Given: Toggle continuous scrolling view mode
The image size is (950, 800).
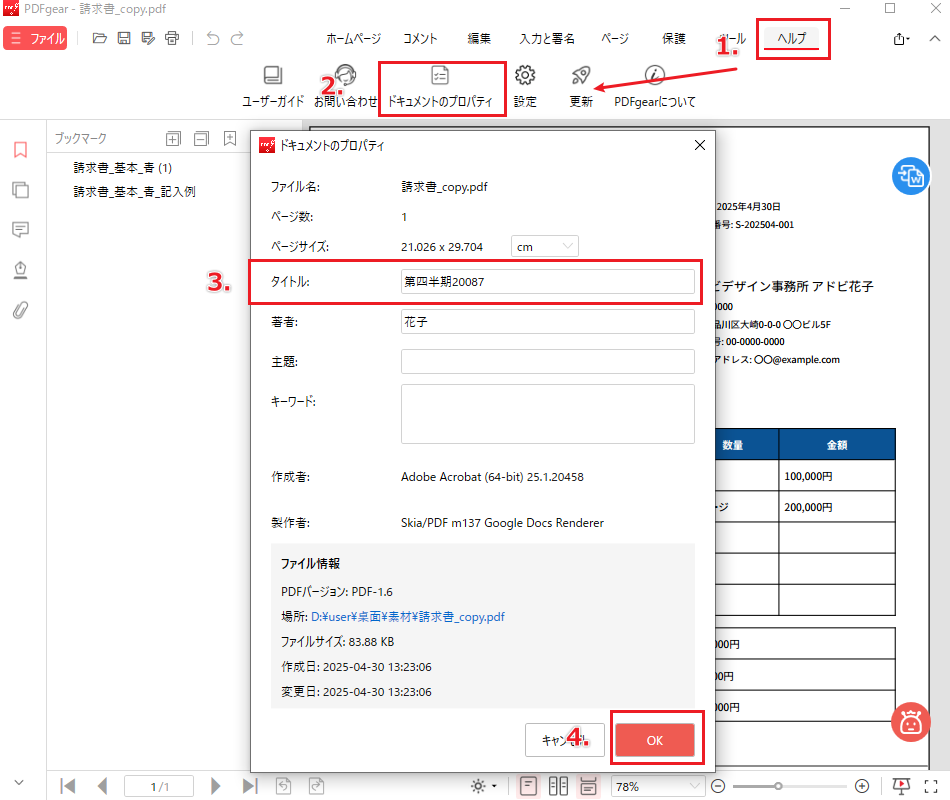Looking at the screenshot, I should (588, 786).
